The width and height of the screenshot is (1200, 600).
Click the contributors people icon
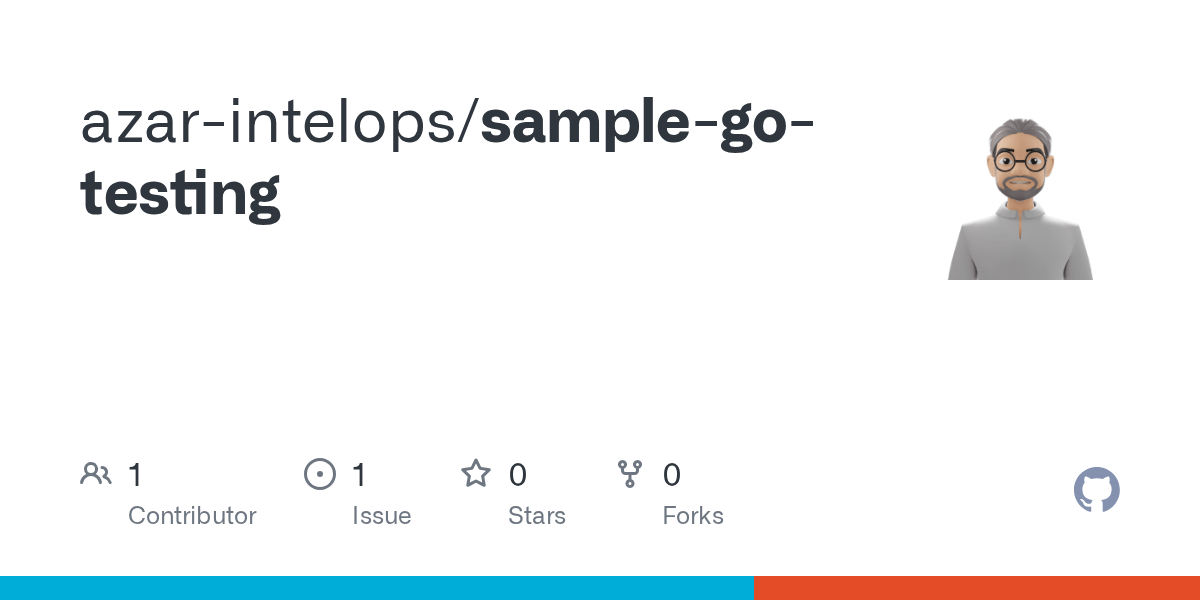pos(96,474)
